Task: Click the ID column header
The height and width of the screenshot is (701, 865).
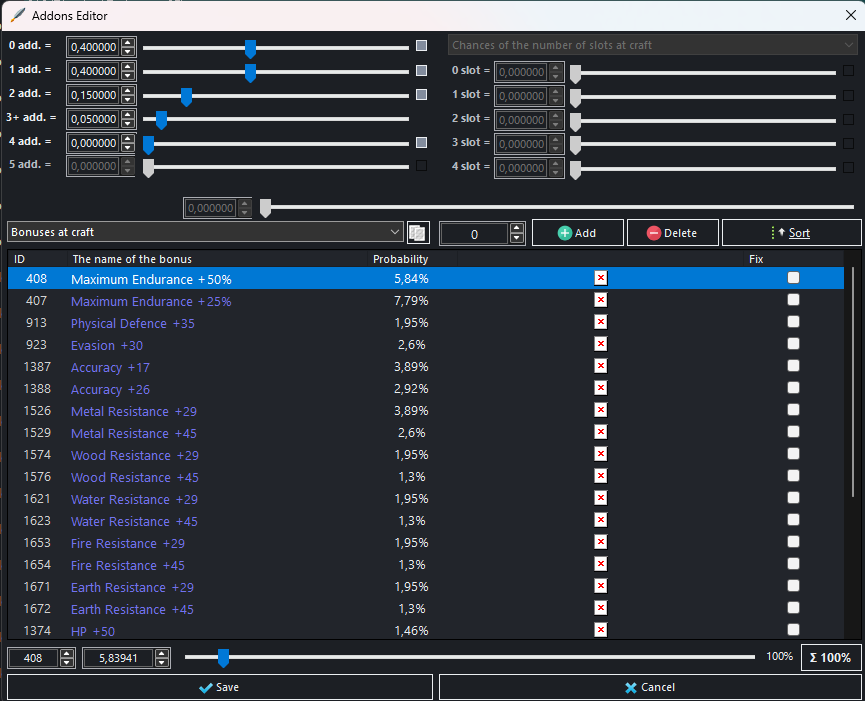Action: point(20,258)
